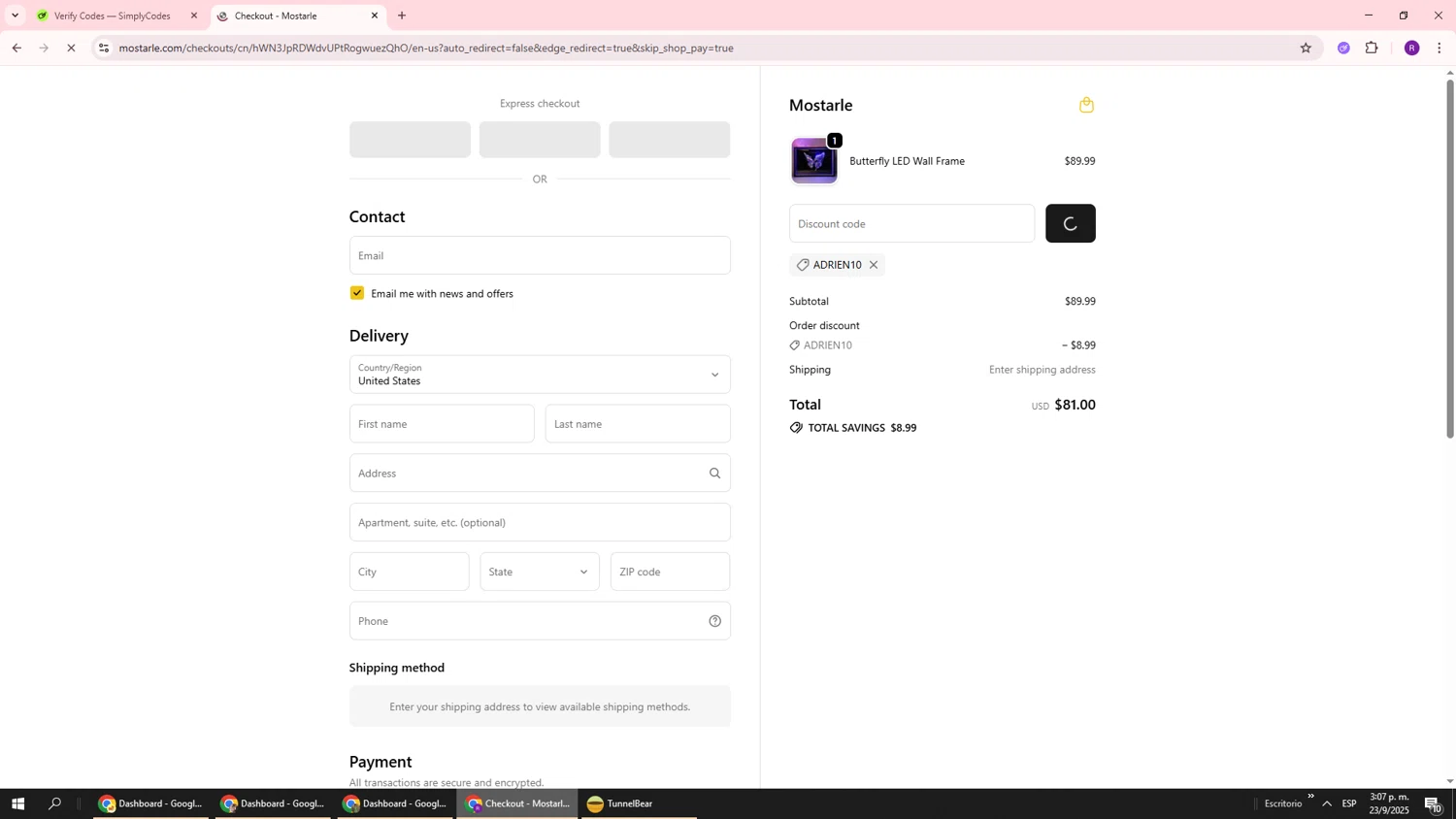Focus the Apartment, suite field

click(x=540, y=522)
